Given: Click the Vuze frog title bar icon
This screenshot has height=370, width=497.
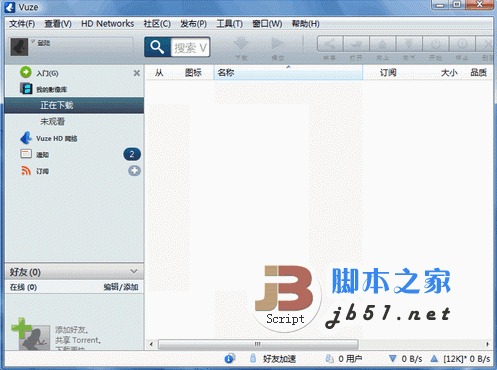Looking at the screenshot, I should click(10, 7).
